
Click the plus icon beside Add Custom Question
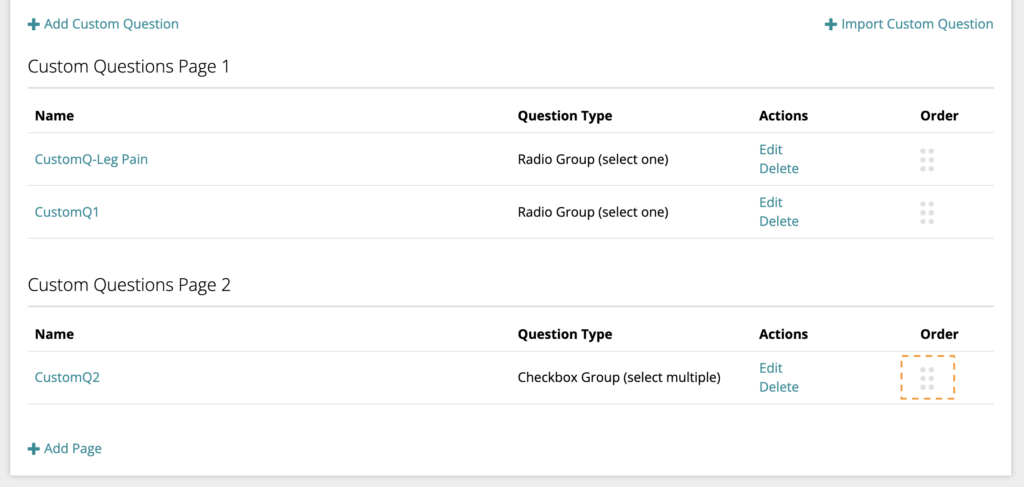click(x=33, y=25)
